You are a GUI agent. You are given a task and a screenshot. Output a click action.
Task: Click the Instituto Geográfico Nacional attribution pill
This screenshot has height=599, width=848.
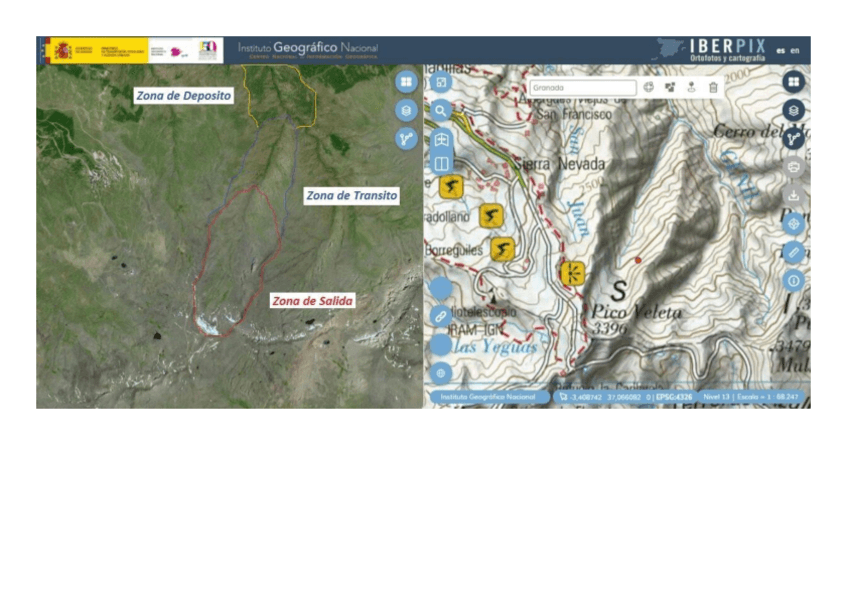[488, 397]
